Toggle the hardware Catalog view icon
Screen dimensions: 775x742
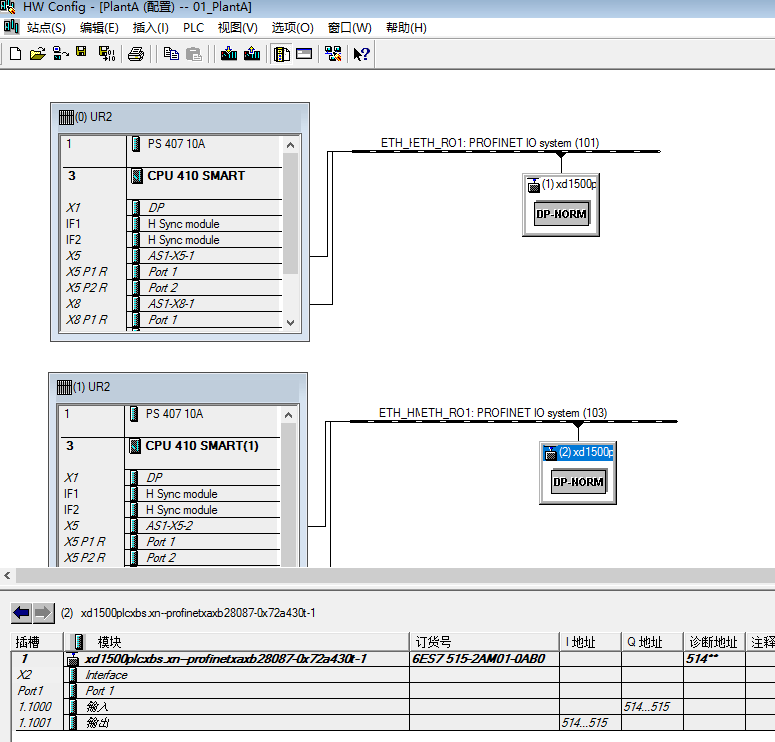[x=282, y=54]
